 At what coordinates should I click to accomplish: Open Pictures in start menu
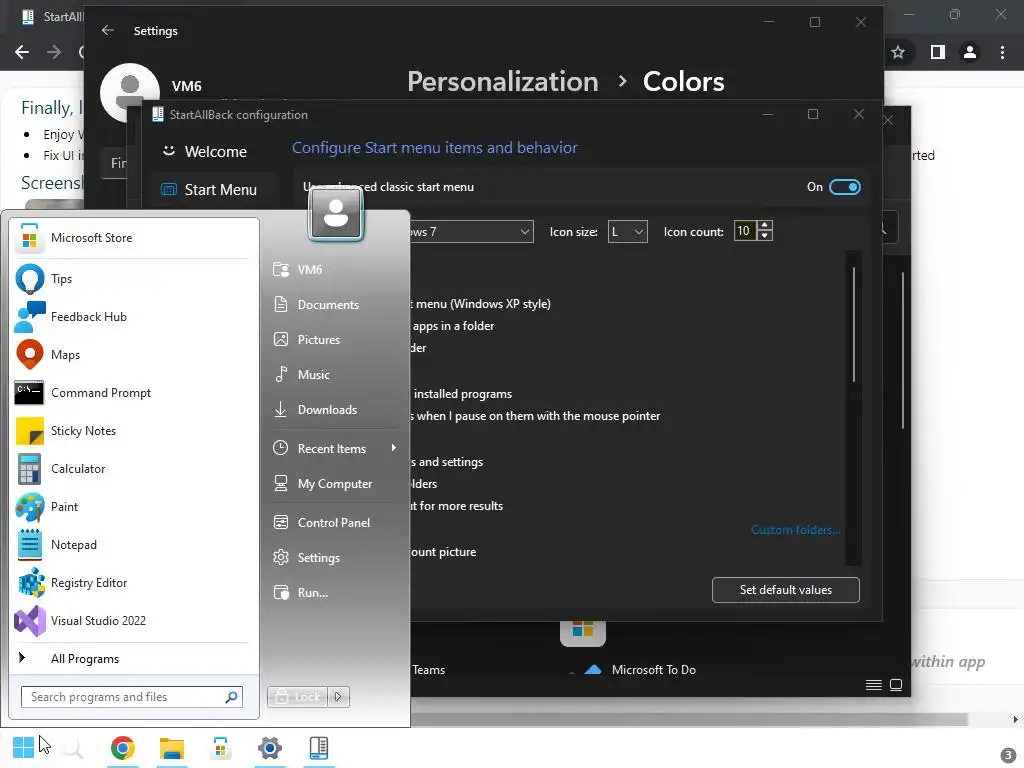click(x=334, y=340)
